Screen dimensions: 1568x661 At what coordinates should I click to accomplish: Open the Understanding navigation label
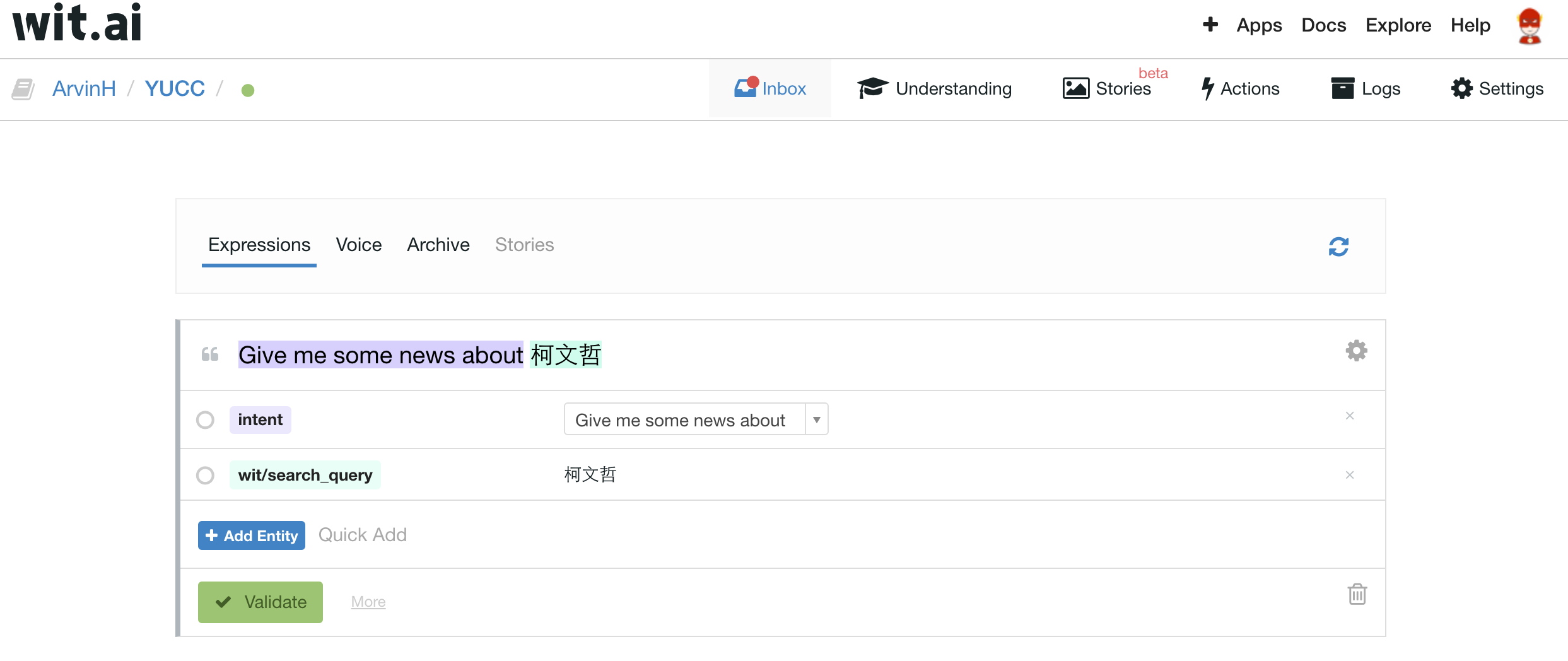coord(954,88)
